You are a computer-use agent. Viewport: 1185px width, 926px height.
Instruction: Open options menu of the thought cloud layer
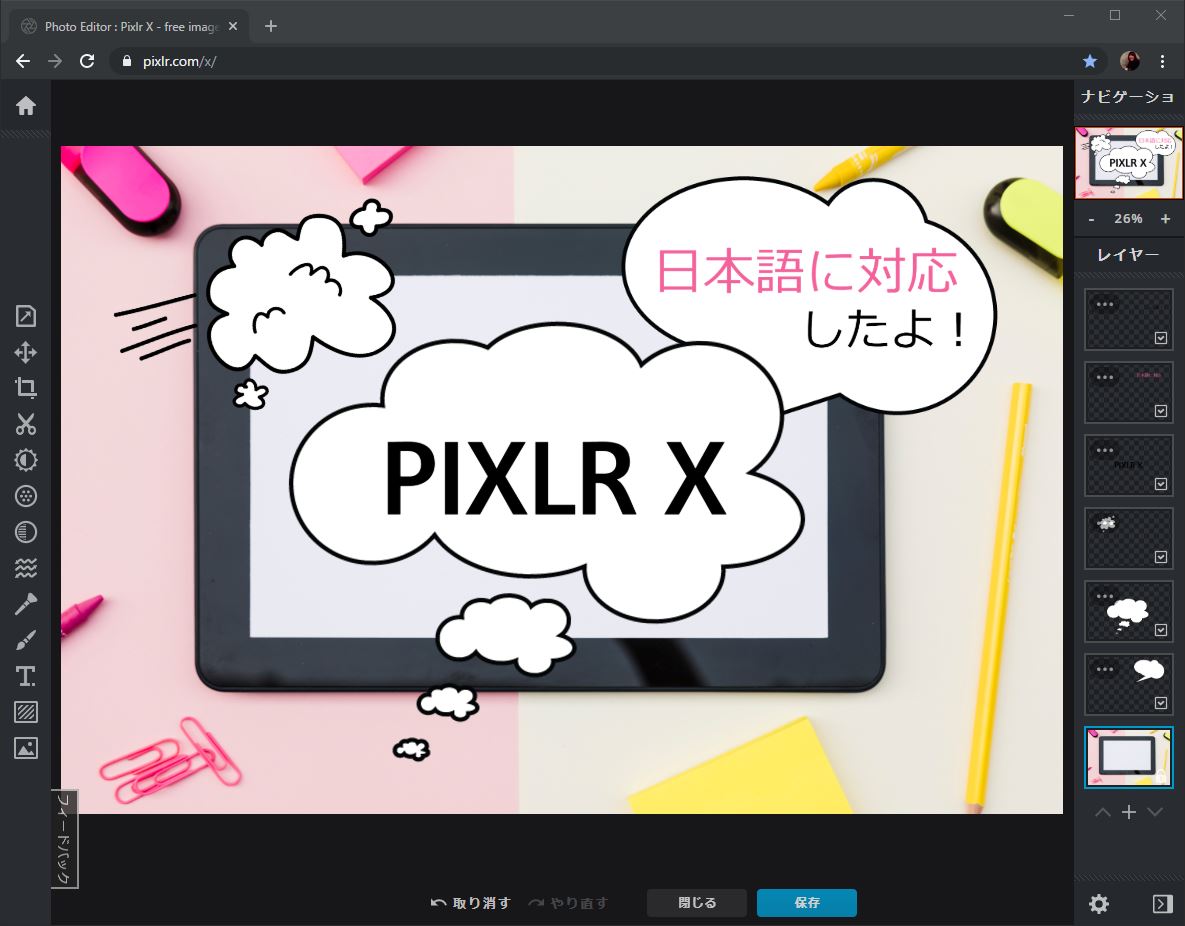pyautogui.click(x=1105, y=596)
